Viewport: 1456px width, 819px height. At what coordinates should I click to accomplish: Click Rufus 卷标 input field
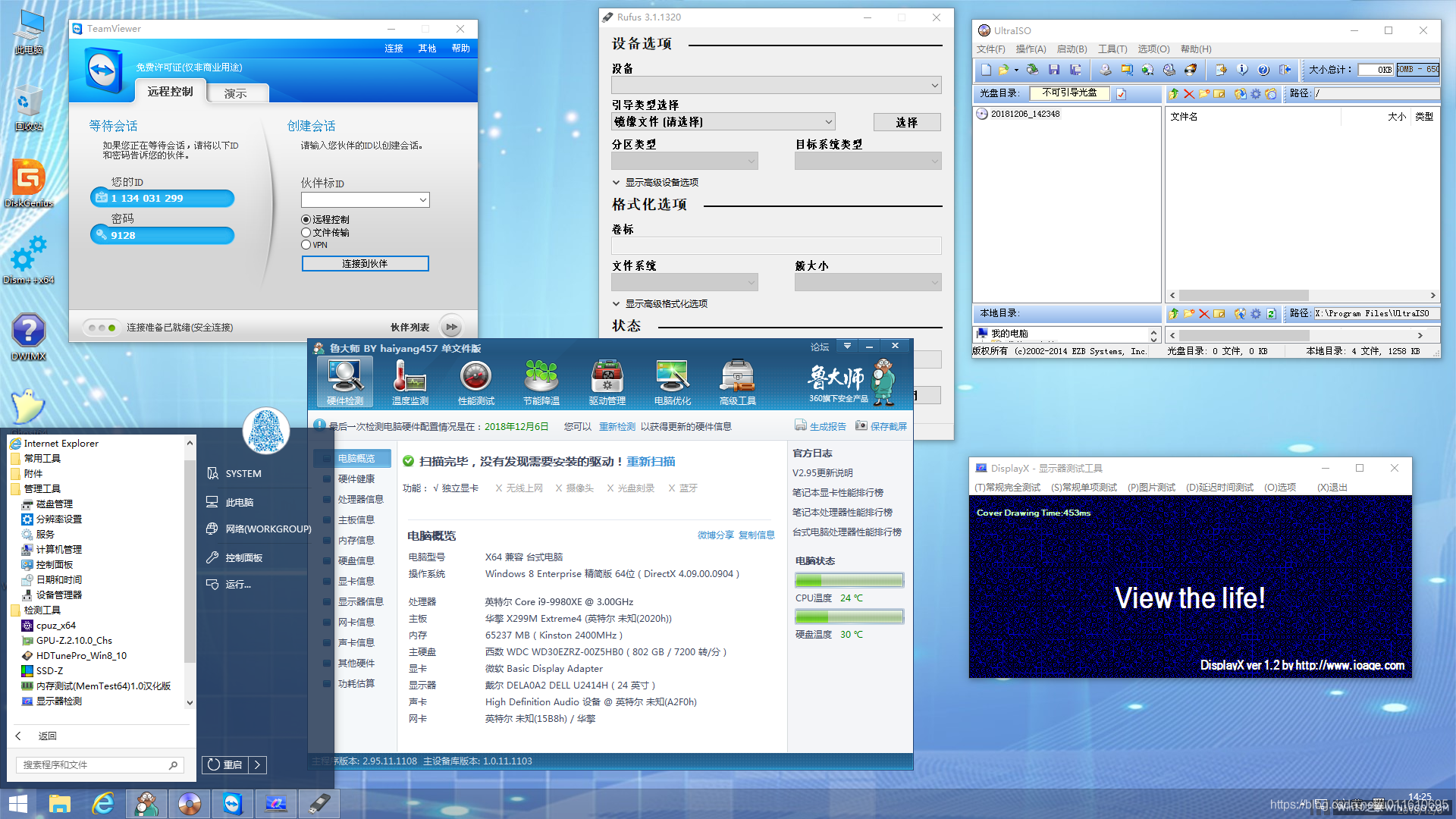pos(777,246)
